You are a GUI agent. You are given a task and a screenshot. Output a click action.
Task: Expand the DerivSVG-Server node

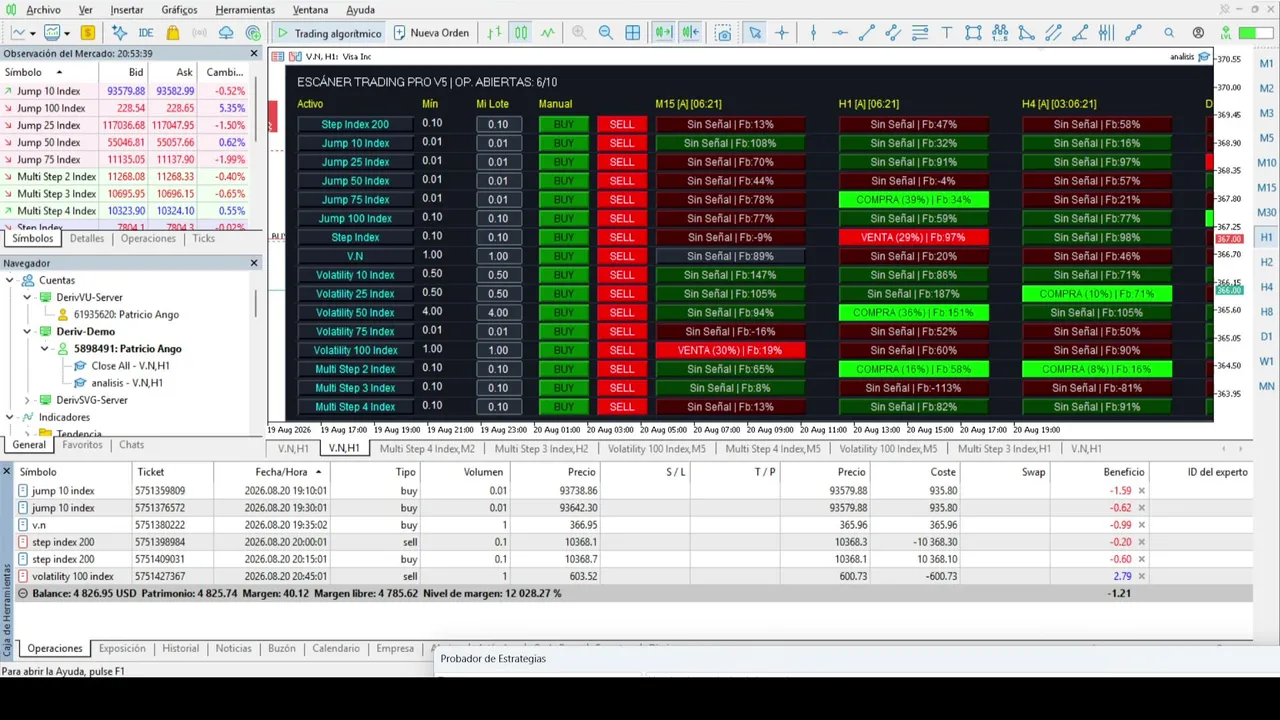click(x=27, y=400)
